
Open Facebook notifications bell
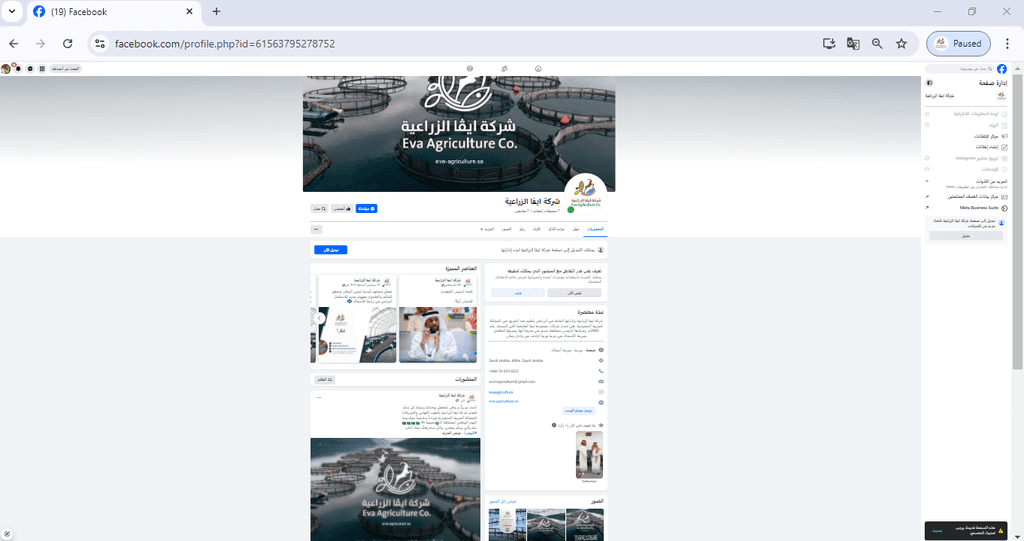tap(18, 69)
